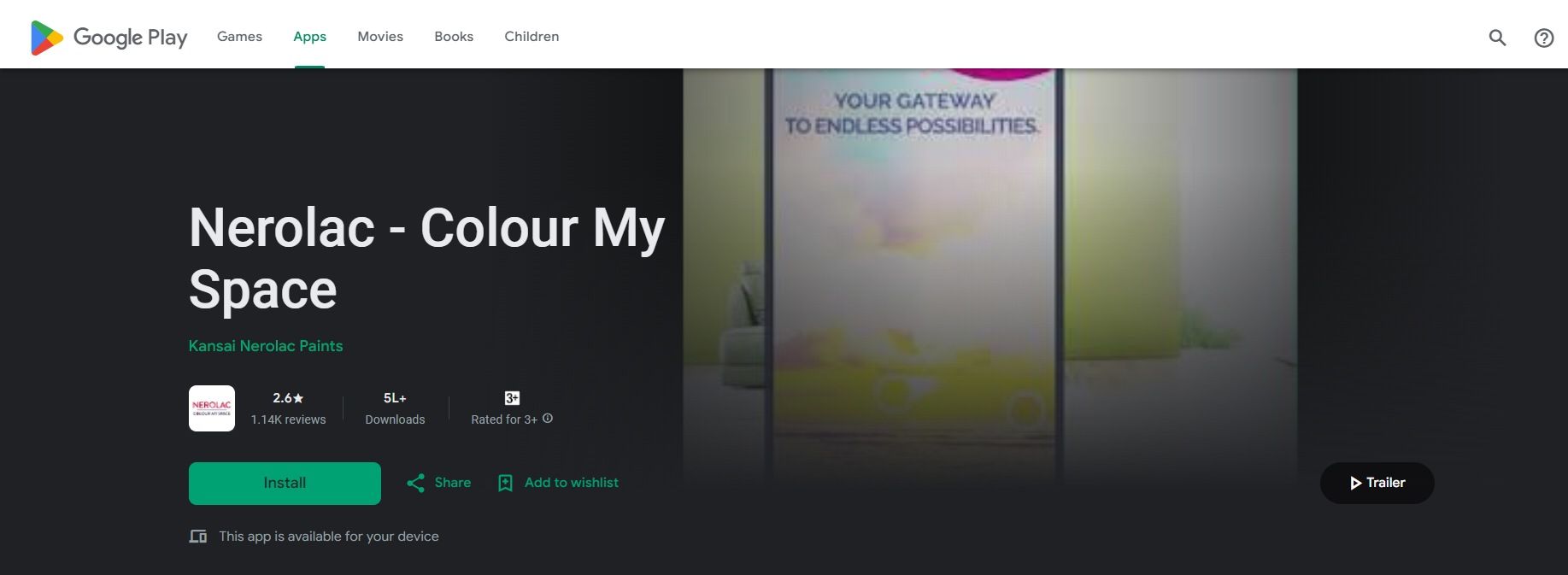
Task: Install the Nerolac app
Action: tap(285, 484)
